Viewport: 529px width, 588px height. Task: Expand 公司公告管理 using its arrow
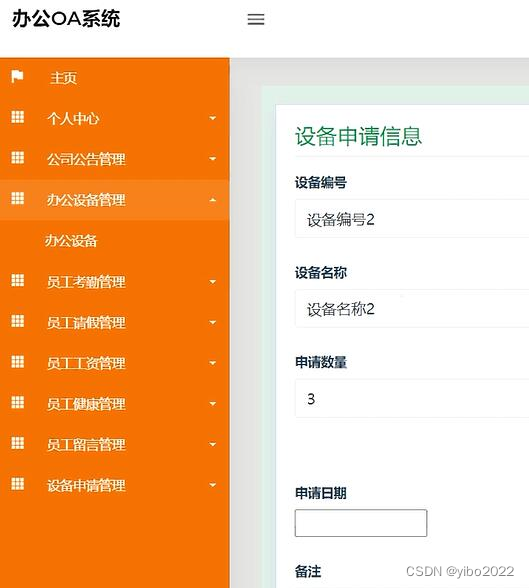[213, 159]
